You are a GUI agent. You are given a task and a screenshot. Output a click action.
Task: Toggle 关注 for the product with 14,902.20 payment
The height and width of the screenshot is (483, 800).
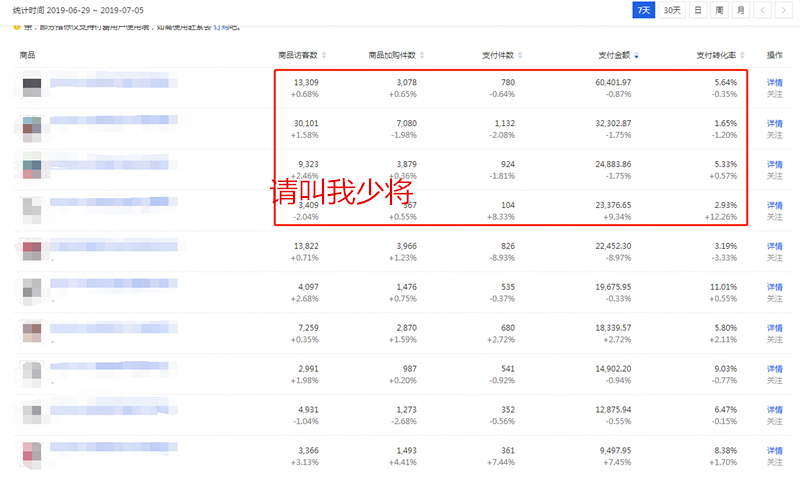774,381
